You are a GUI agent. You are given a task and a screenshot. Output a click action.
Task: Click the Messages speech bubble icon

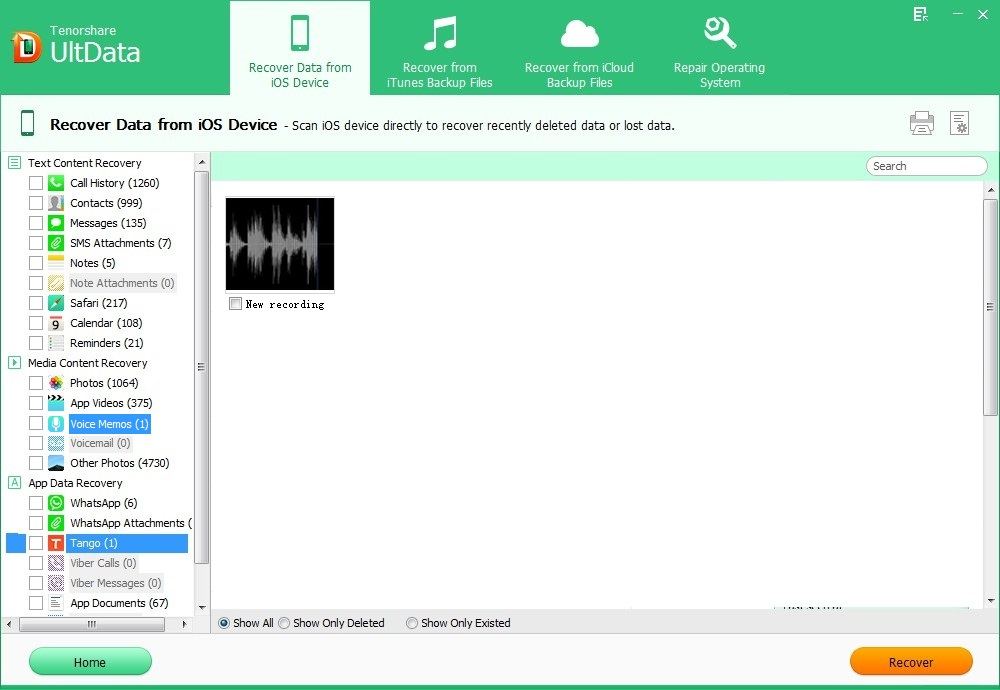point(56,223)
